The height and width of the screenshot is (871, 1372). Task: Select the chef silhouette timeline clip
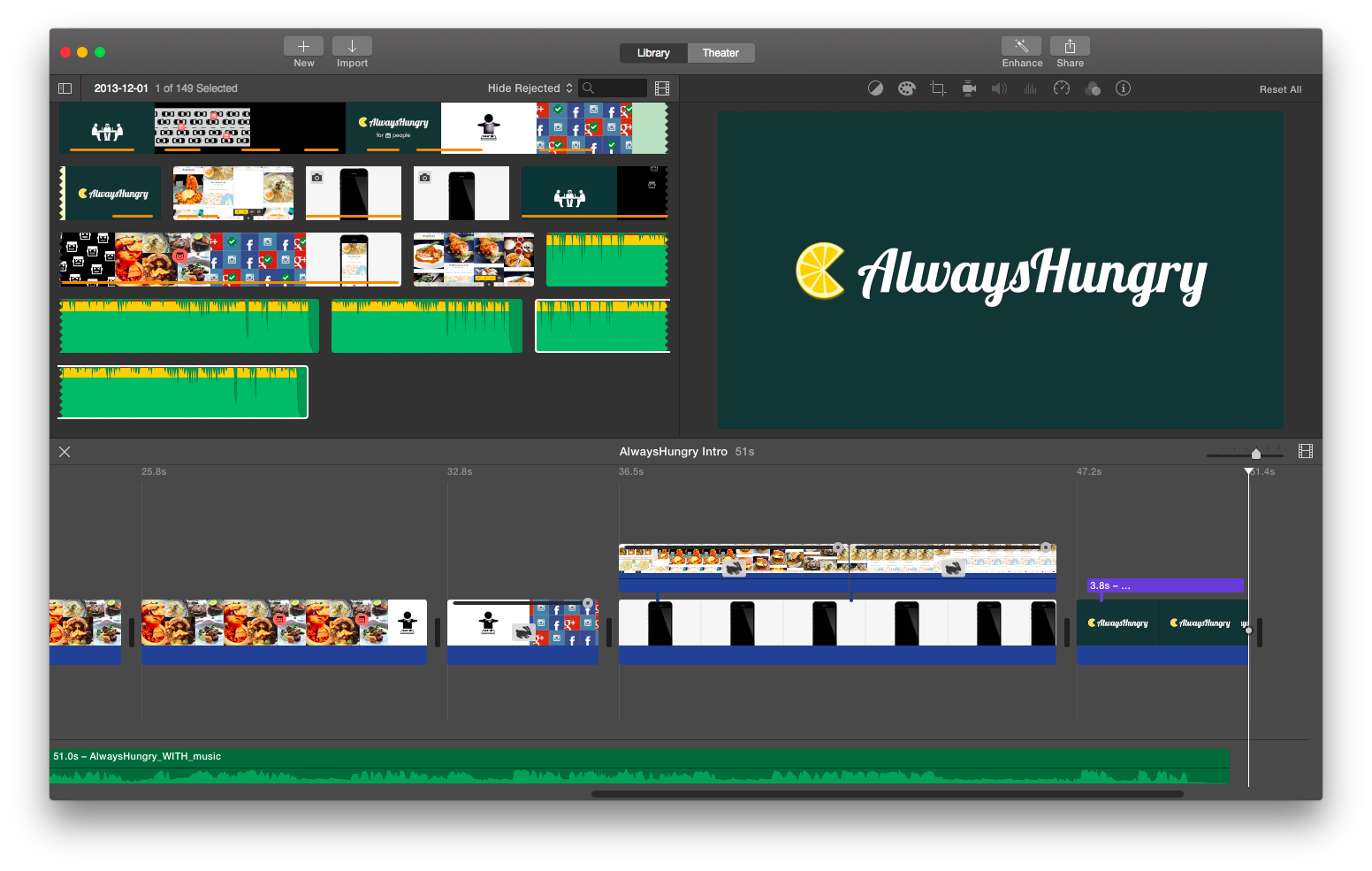522,631
